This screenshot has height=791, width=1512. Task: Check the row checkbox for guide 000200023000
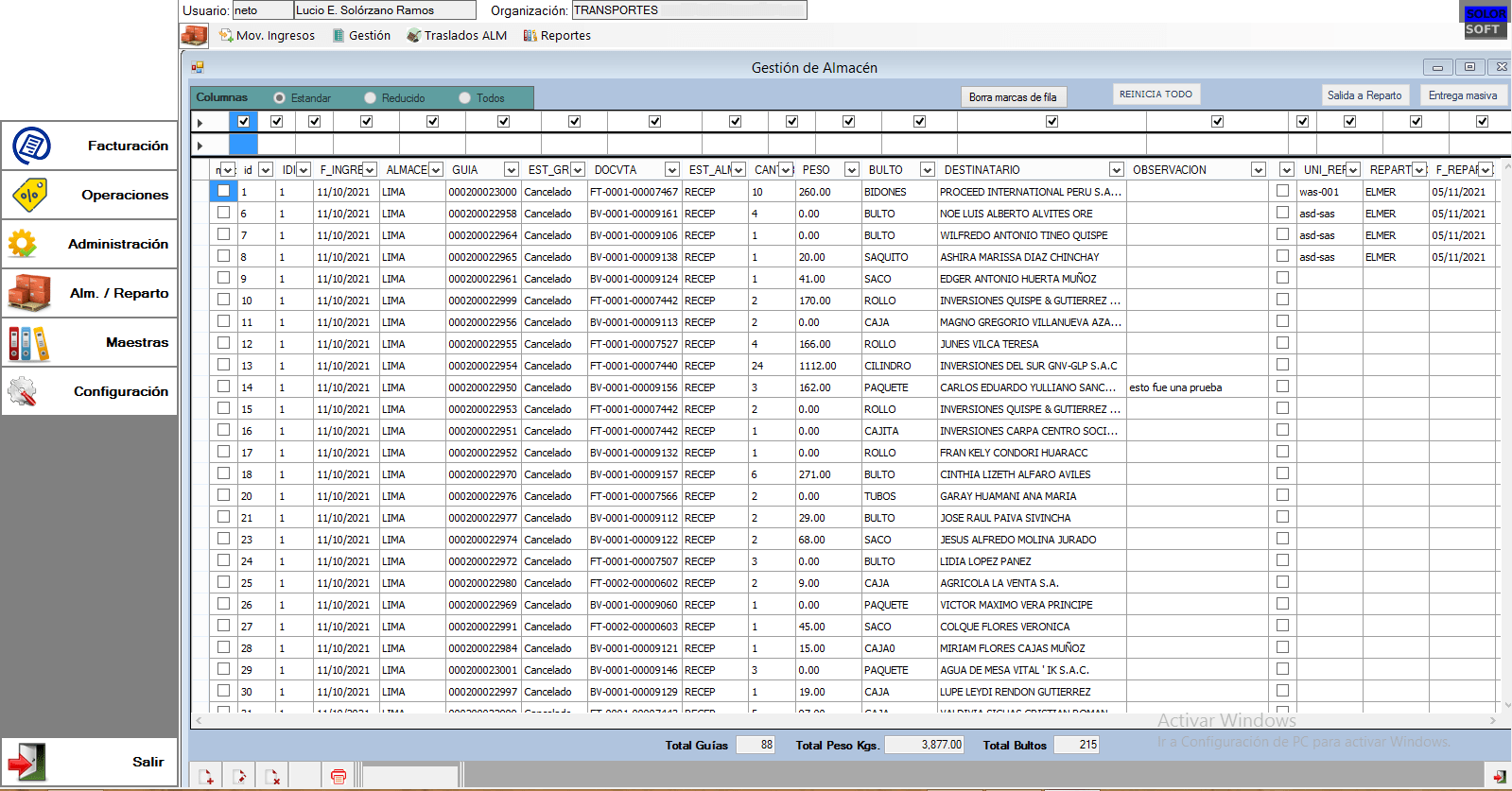point(223,191)
